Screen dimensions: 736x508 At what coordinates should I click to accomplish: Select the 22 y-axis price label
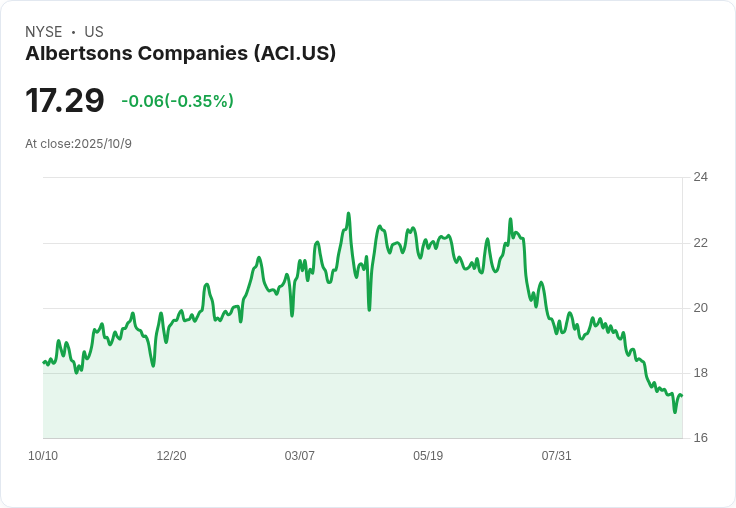(700, 243)
